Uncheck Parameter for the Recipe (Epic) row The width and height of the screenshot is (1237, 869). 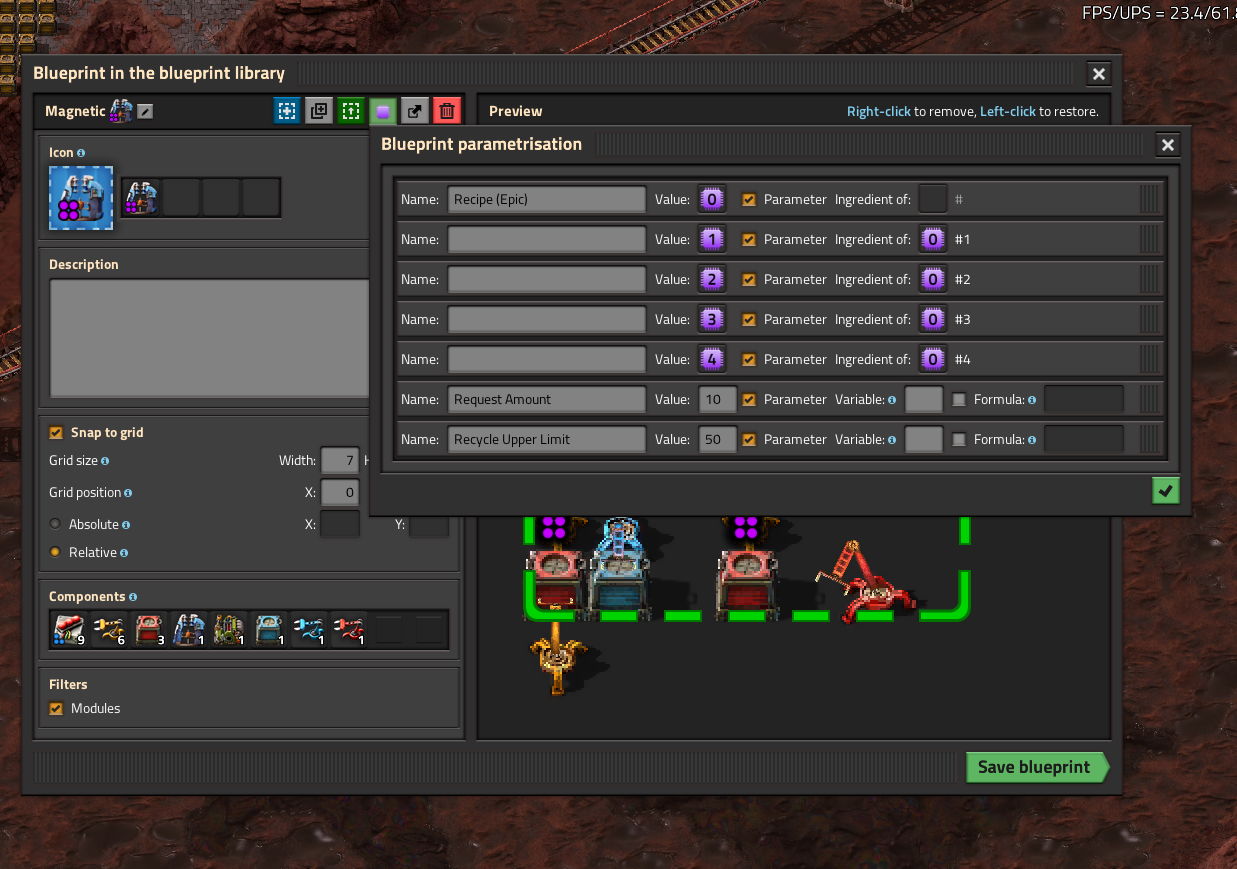[x=748, y=199]
